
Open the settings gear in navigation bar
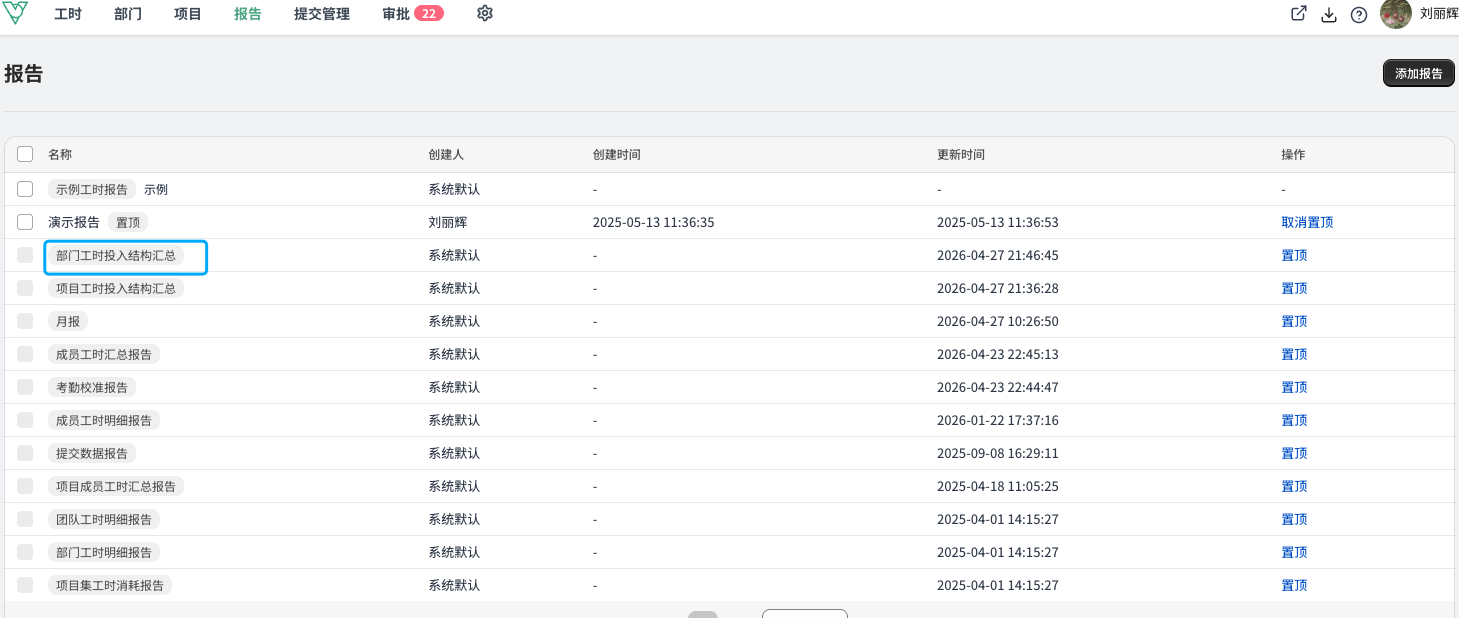pyautogui.click(x=485, y=14)
